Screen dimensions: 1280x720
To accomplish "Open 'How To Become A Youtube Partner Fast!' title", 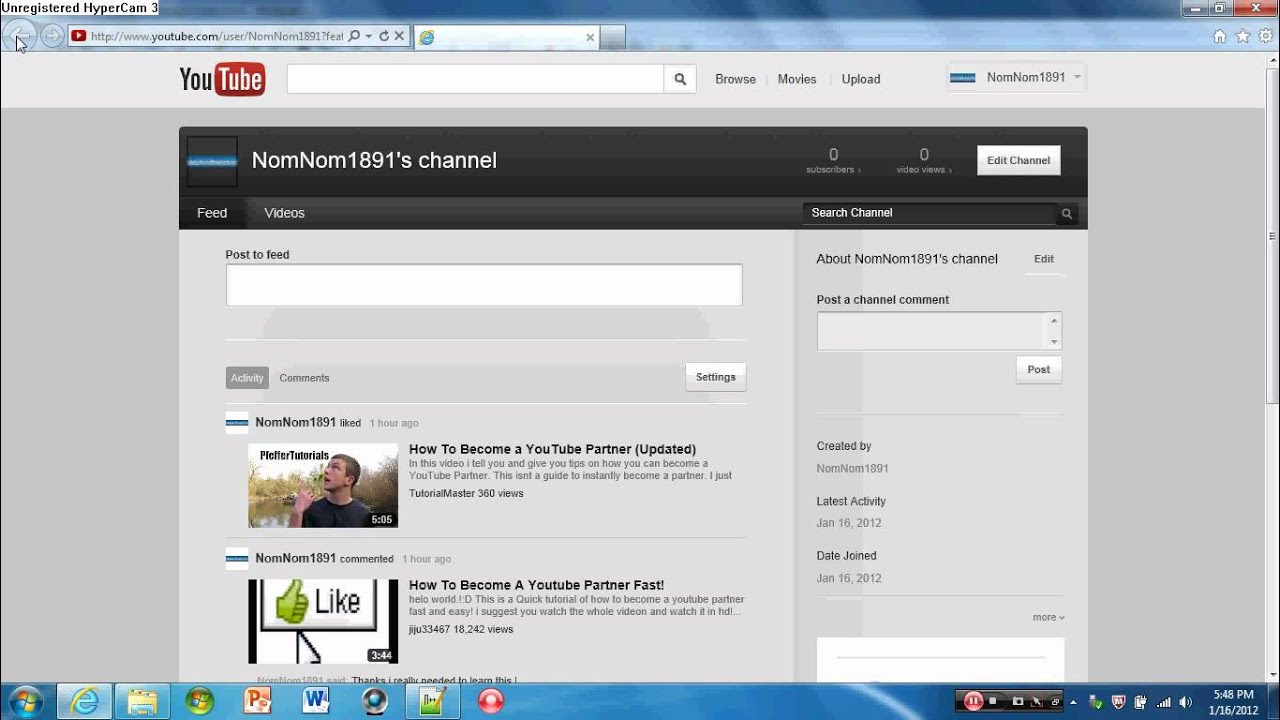I will pos(536,585).
